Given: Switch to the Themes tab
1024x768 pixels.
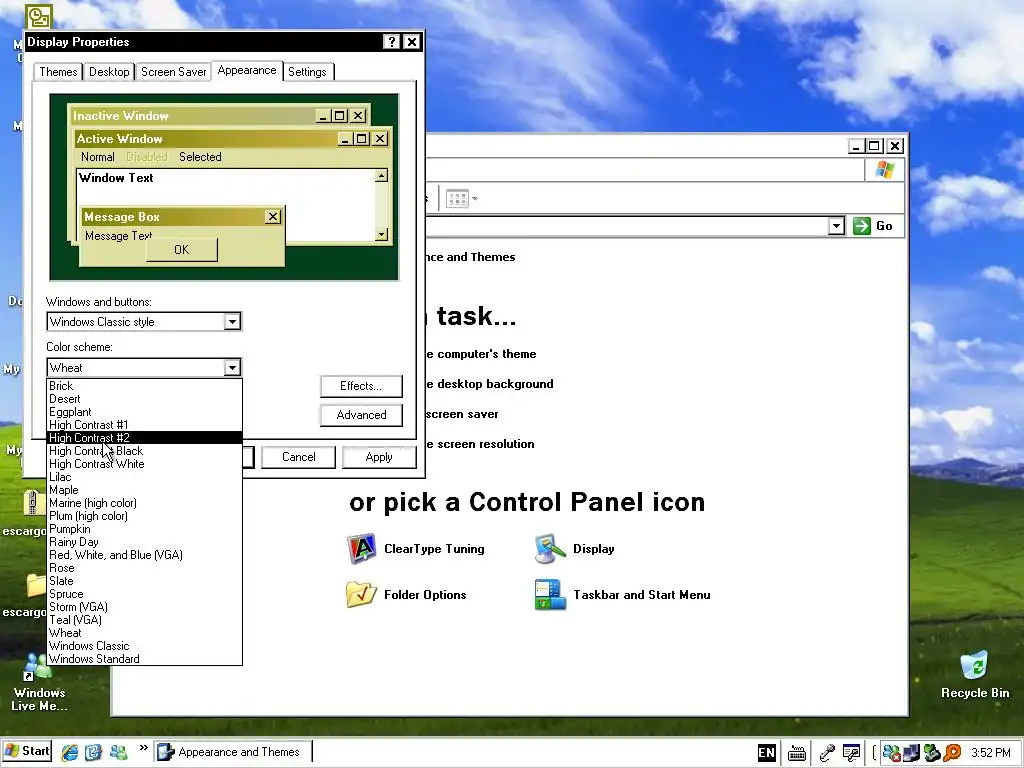Looking at the screenshot, I should pos(58,72).
